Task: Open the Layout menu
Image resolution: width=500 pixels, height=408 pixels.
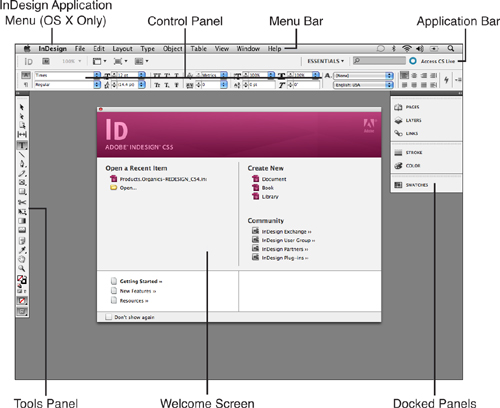Action: coord(122,49)
